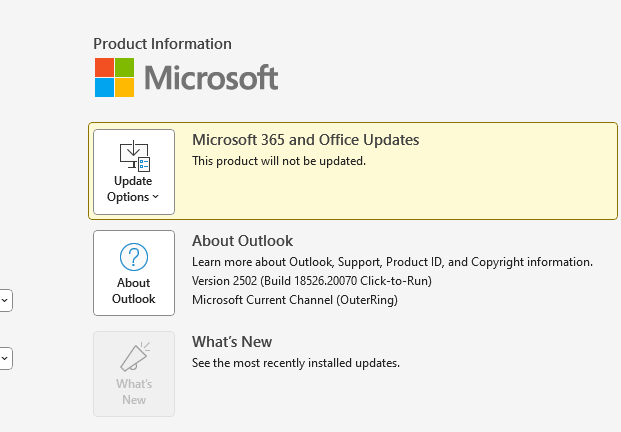621x432 pixels.
Task: Select the Microsoft 365 and Office Updates heading
Action: (305, 140)
